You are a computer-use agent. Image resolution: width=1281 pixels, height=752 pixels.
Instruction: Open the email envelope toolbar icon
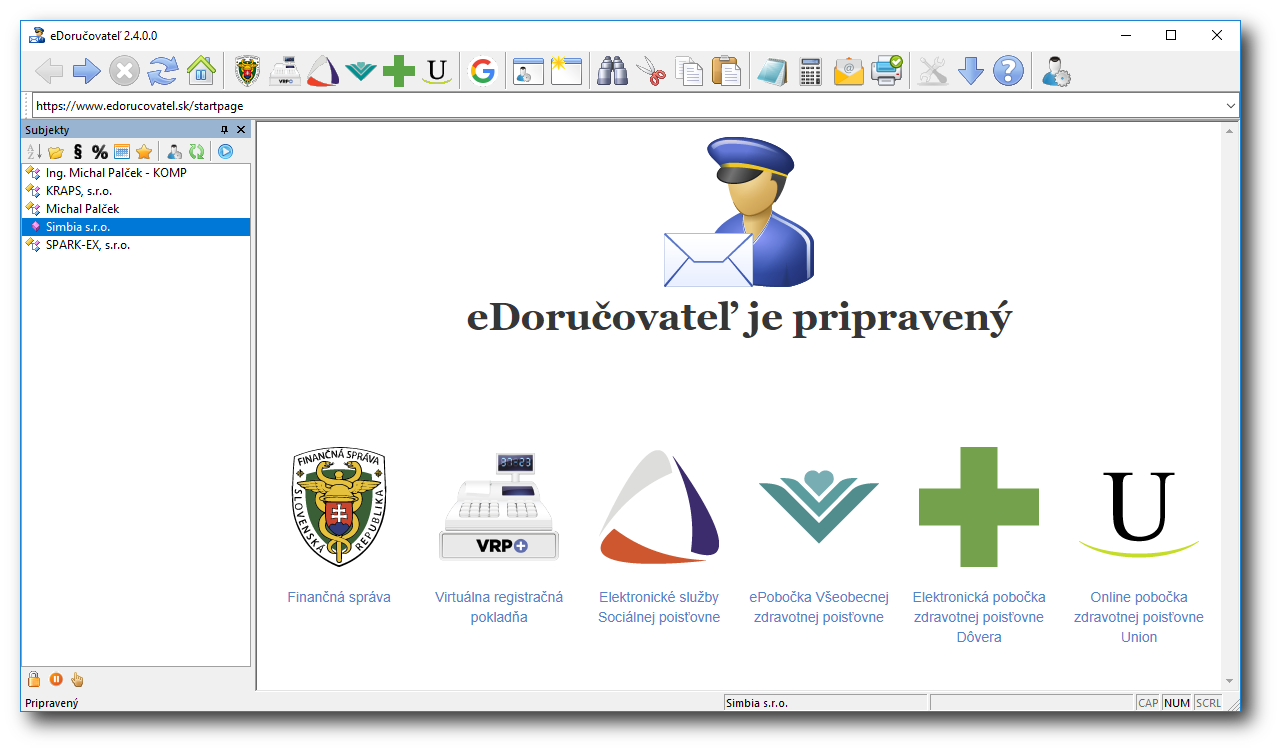pyautogui.click(x=848, y=71)
